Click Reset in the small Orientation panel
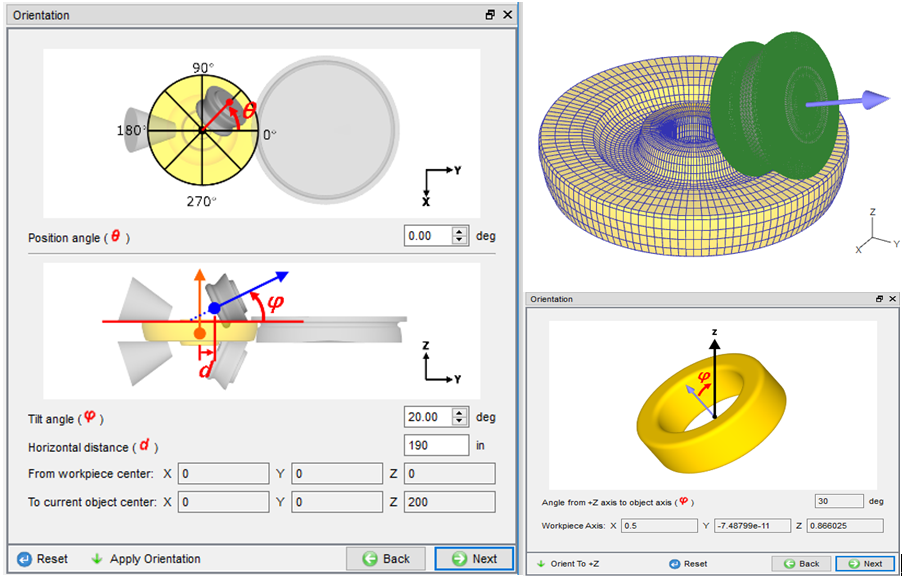The height and width of the screenshot is (577, 902). 687,563
